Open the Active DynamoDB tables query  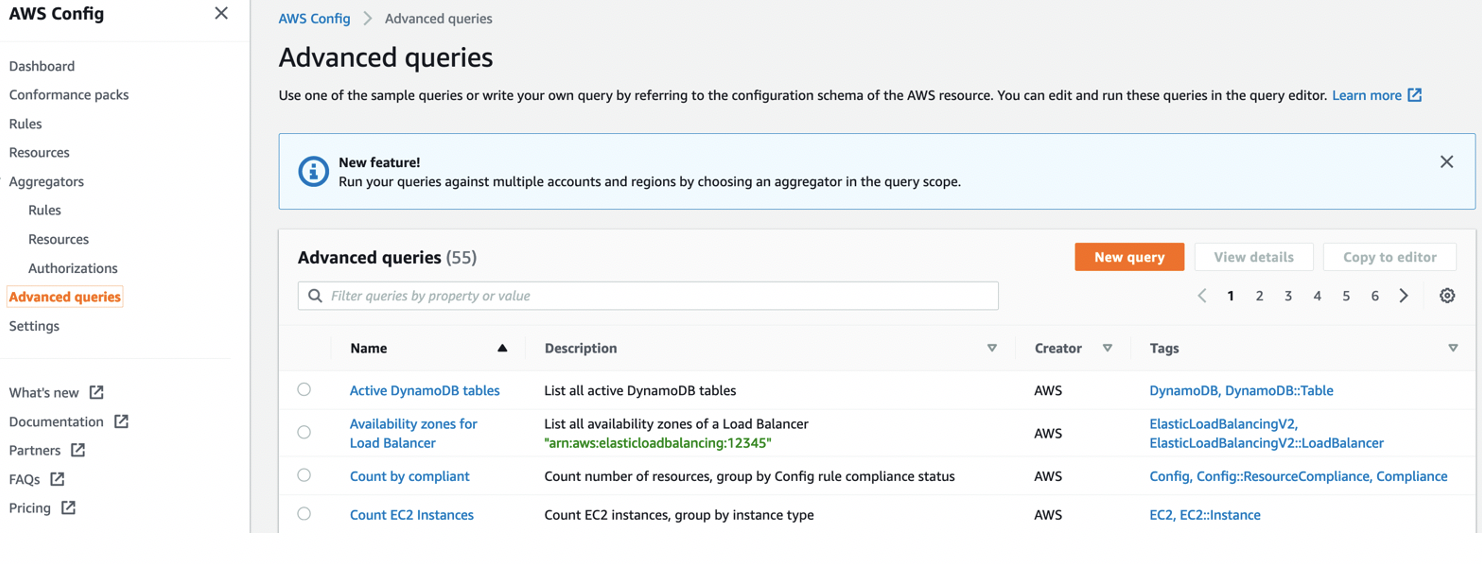425,390
